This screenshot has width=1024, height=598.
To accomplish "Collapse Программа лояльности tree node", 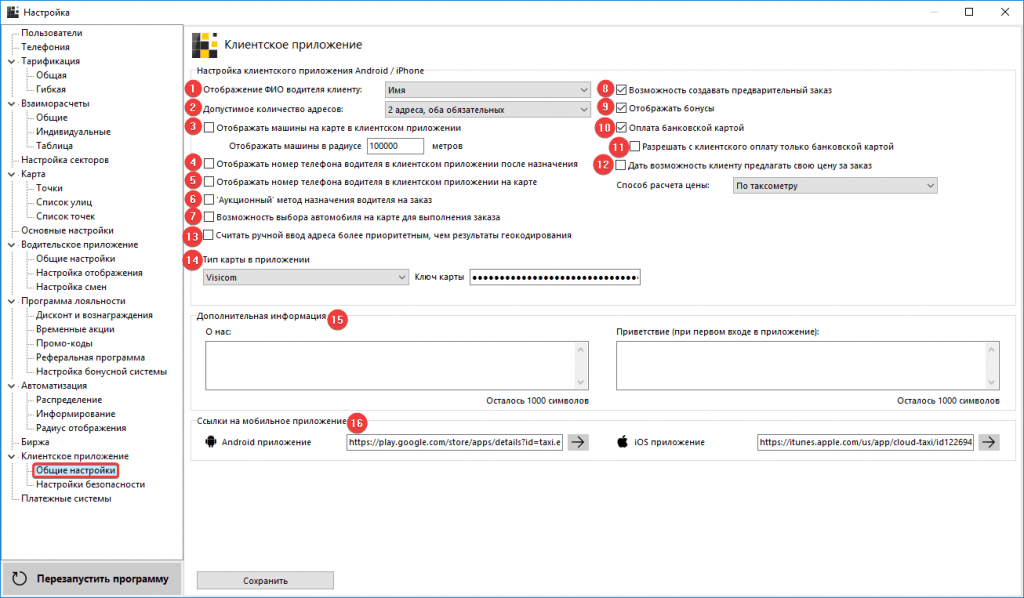I will [11, 301].
